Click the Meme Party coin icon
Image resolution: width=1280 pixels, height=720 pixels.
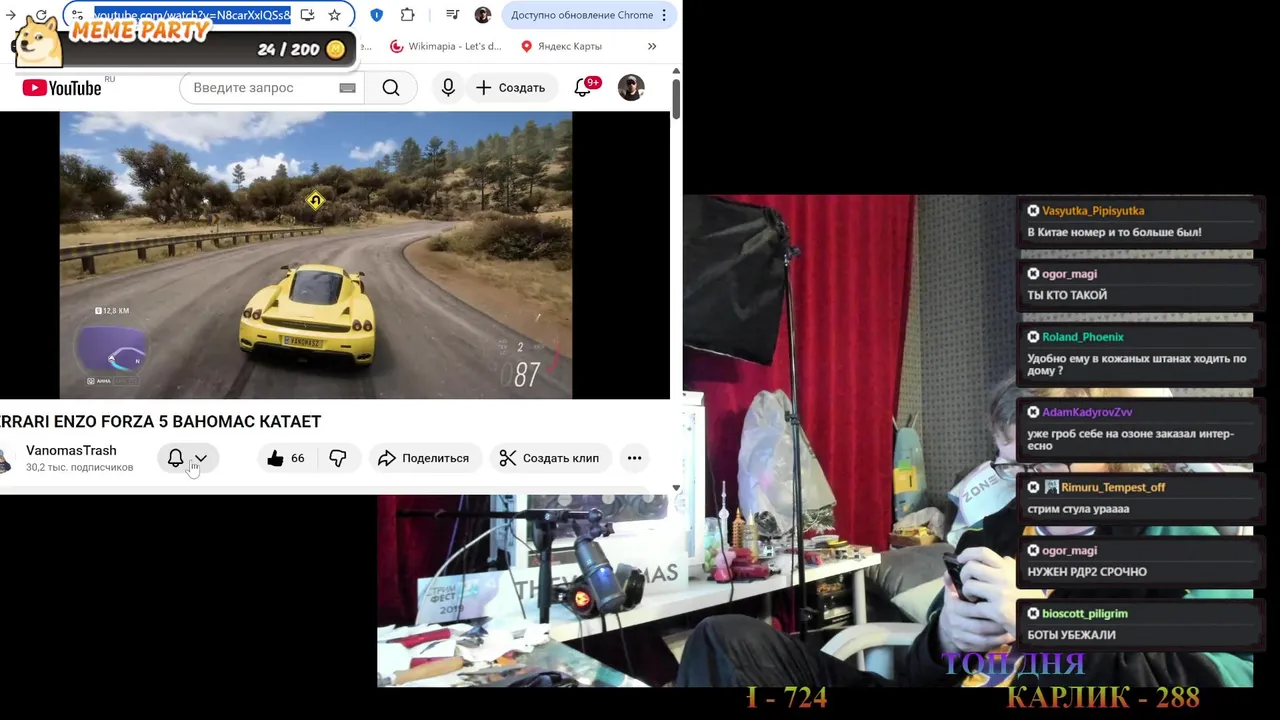click(x=336, y=49)
